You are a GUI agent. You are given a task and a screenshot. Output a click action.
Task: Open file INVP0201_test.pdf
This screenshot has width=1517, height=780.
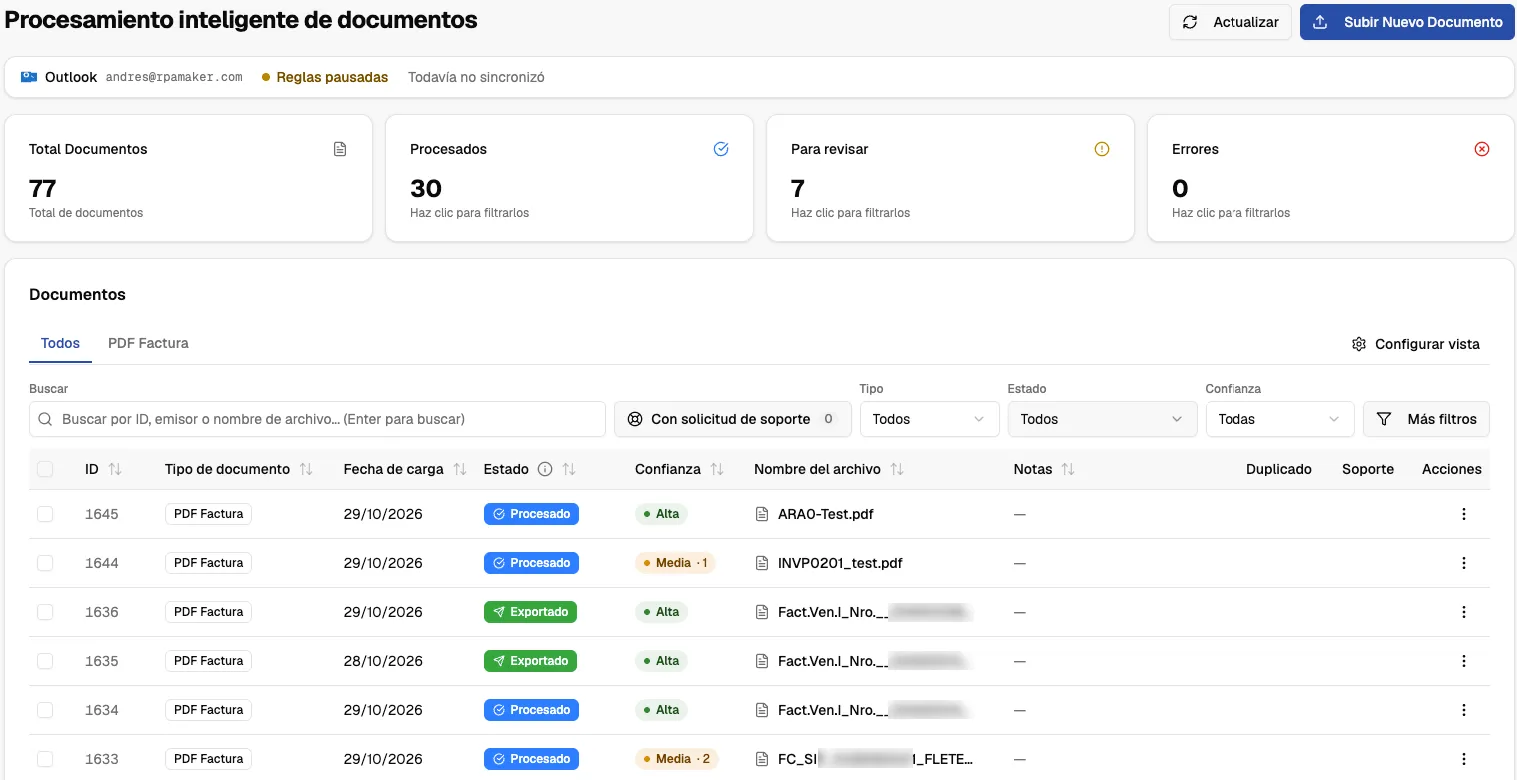[x=840, y=563]
